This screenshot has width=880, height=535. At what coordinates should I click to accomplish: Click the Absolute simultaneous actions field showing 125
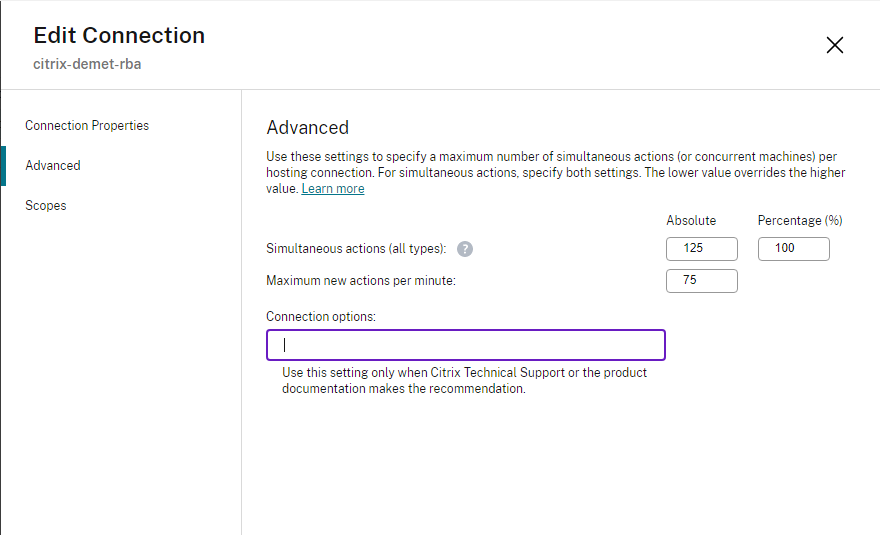click(701, 249)
